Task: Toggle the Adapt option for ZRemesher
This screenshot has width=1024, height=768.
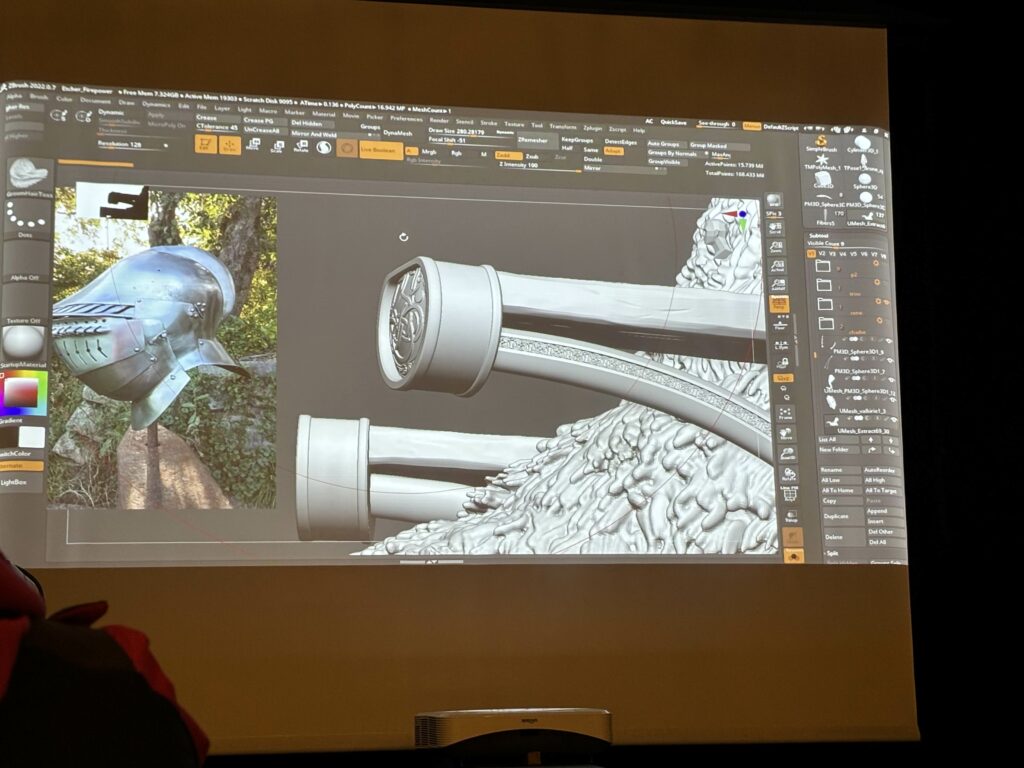Action: [x=613, y=151]
